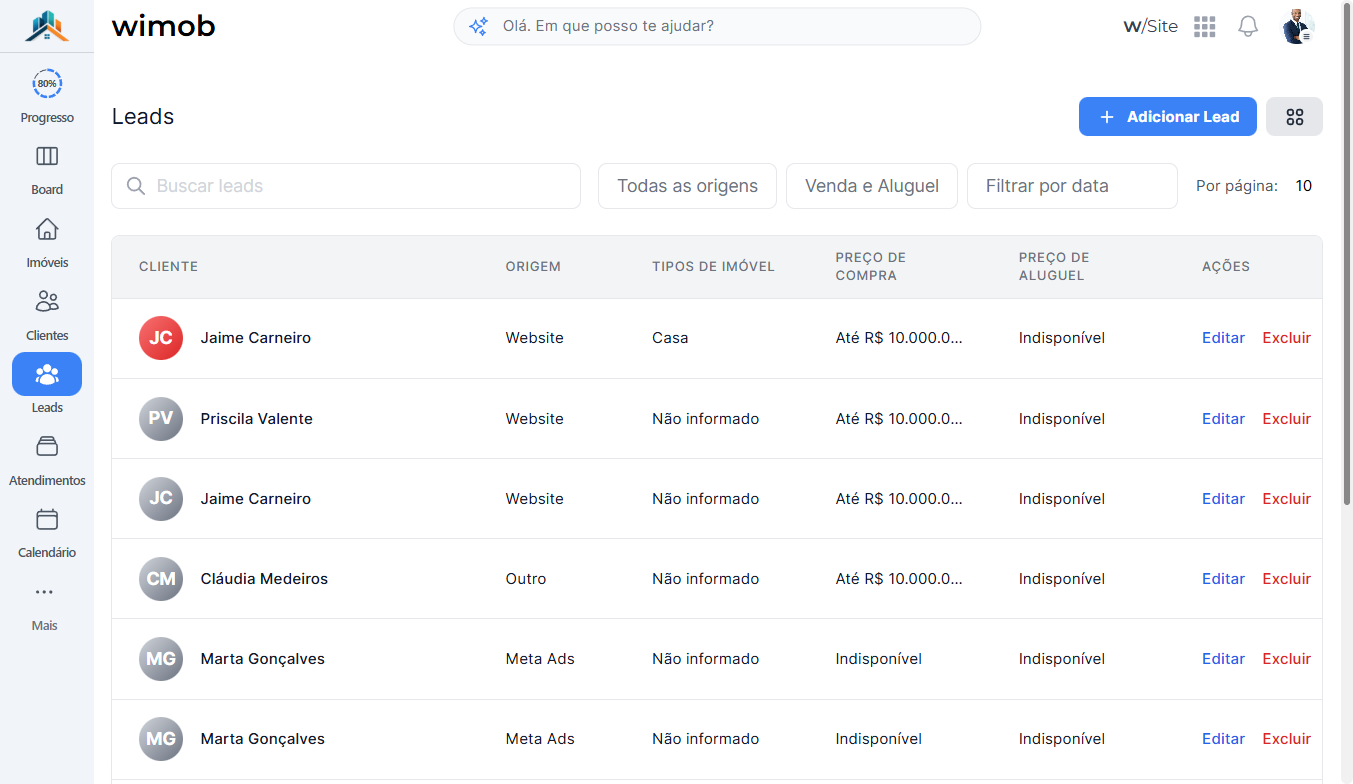Open Atendimentos sidebar icon
Screen dimensions: 1353x784
(x=47, y=446)
